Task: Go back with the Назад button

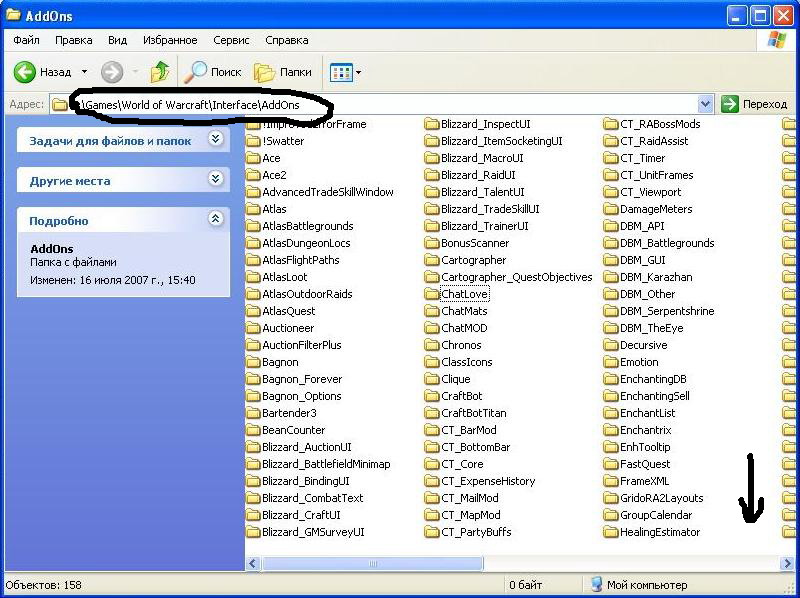Action: [x=42, y=72]
